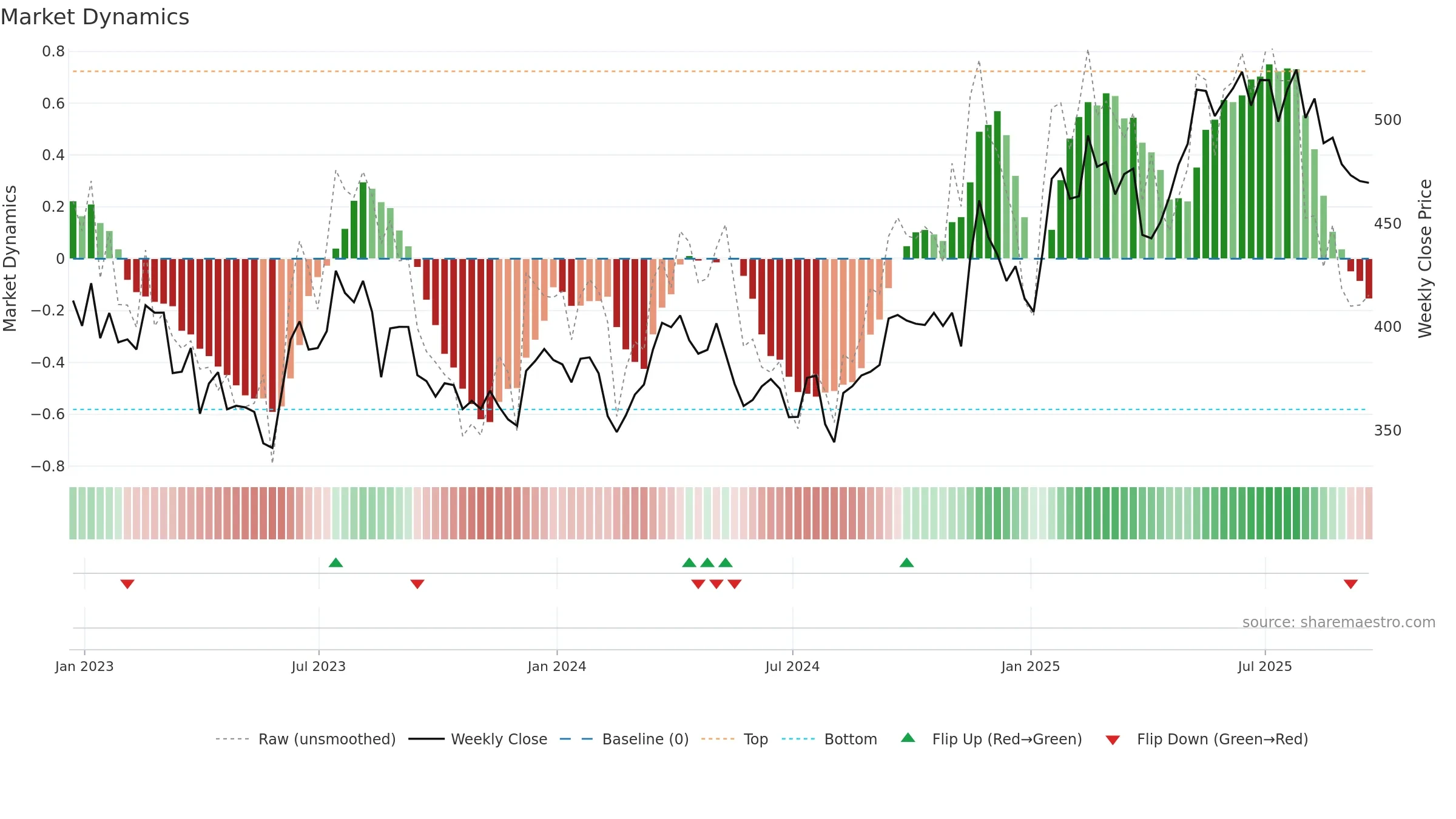
Task: Toggle the Bottom threshold legend entry
Action: pos(829,739)
